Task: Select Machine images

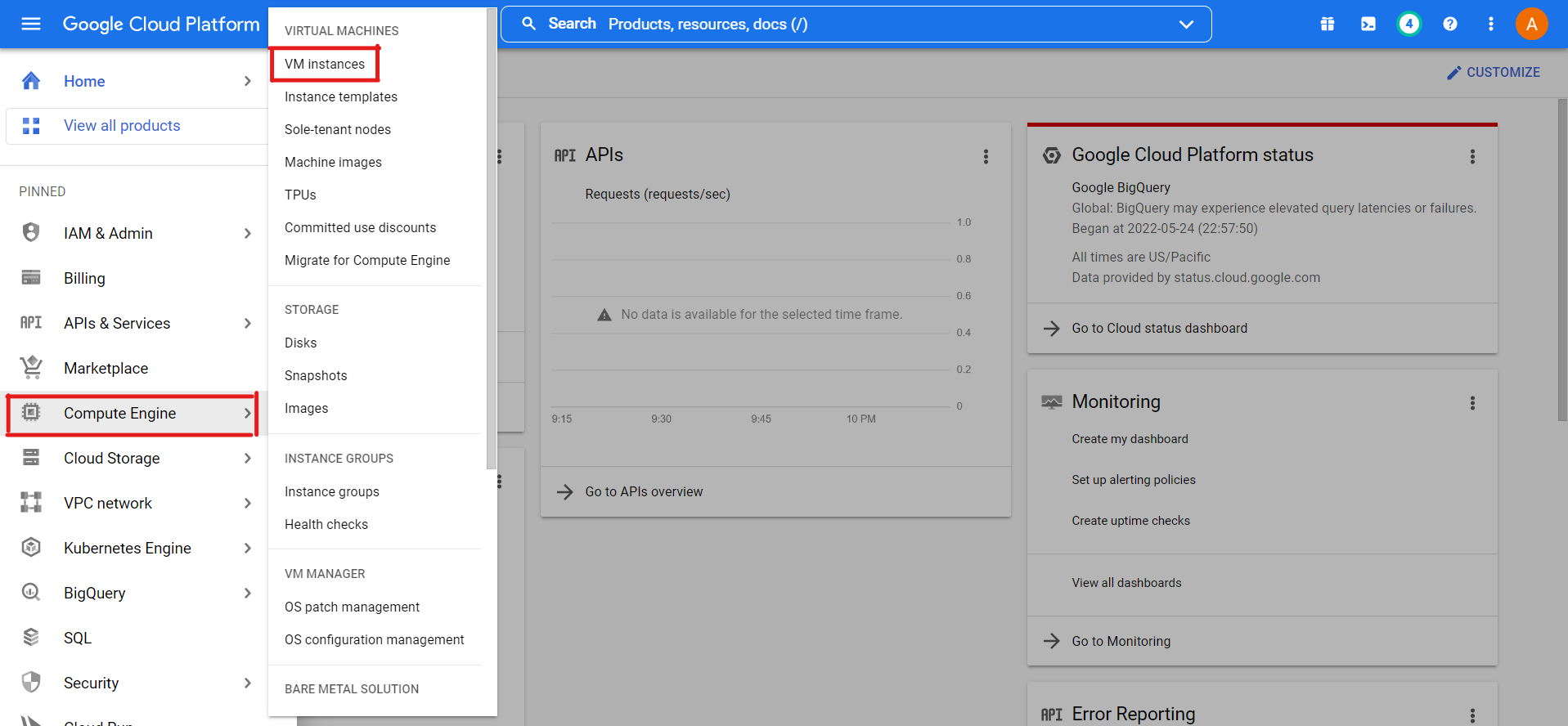Action: coord(333,162)
